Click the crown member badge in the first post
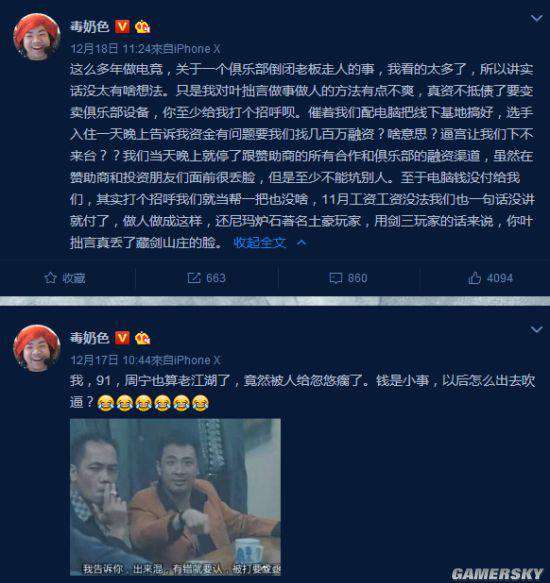Viewport: 550px width, 583px height. (x=142, y=27)
